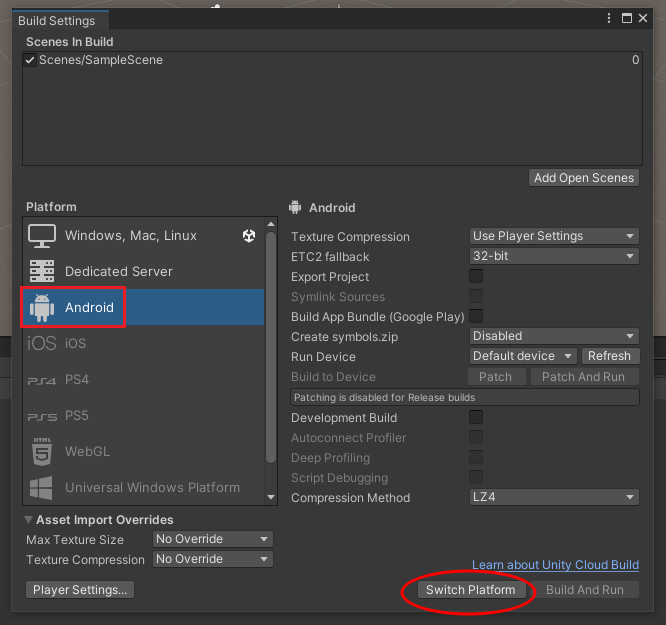666x625 pixels.
Task: Click the Windows, Mac, Linux monitor icon
Action: (42, 236)
